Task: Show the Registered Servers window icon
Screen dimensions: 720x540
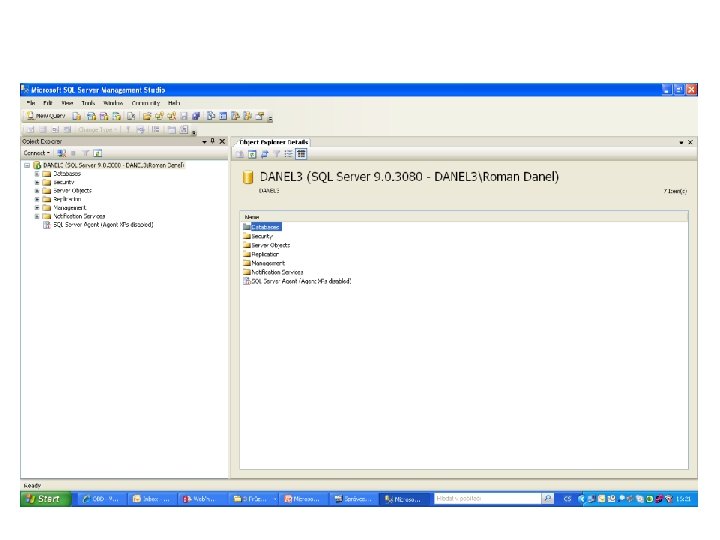Action: click(211, 116)
